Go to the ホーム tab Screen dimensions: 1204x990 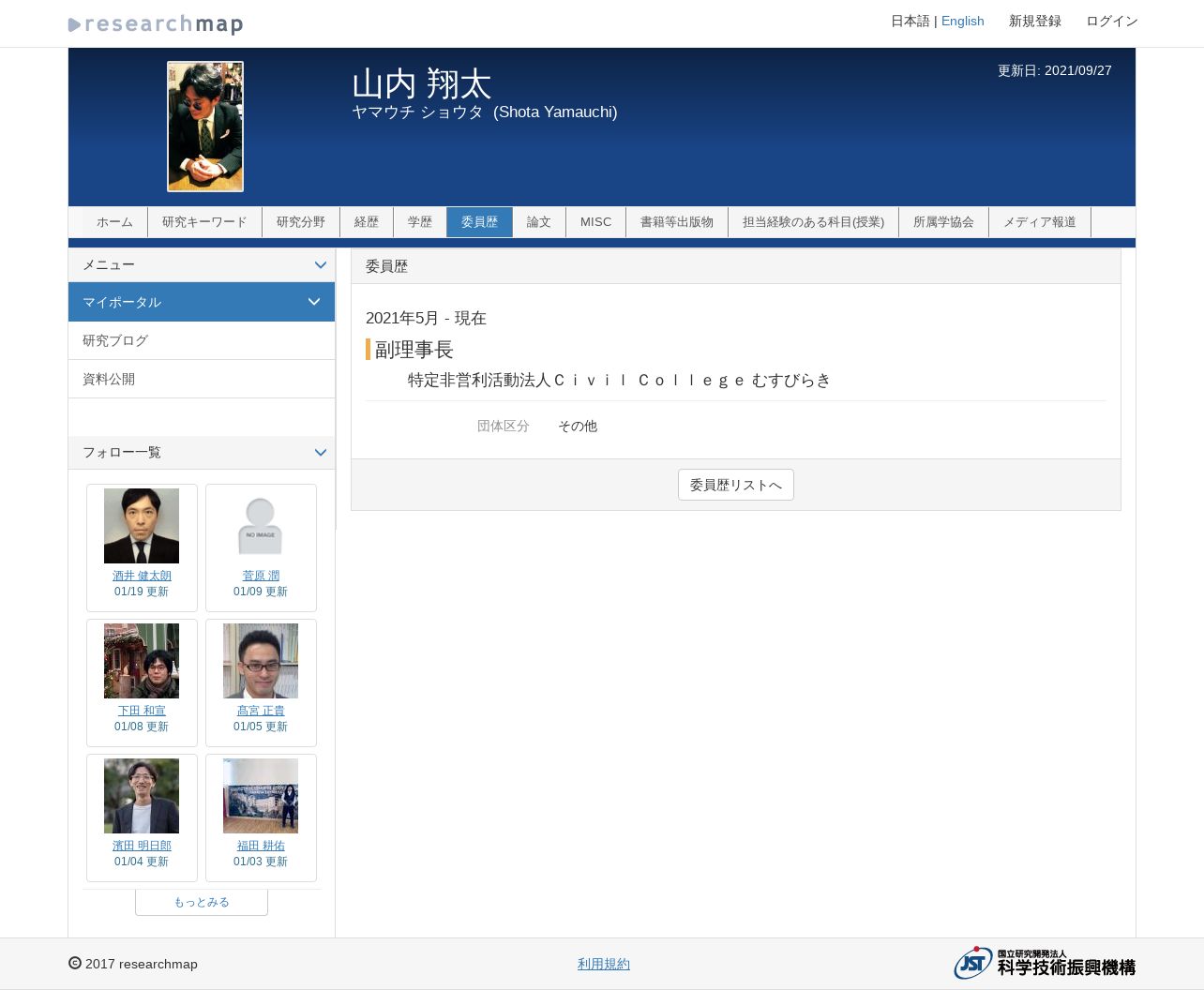(114, 222)
